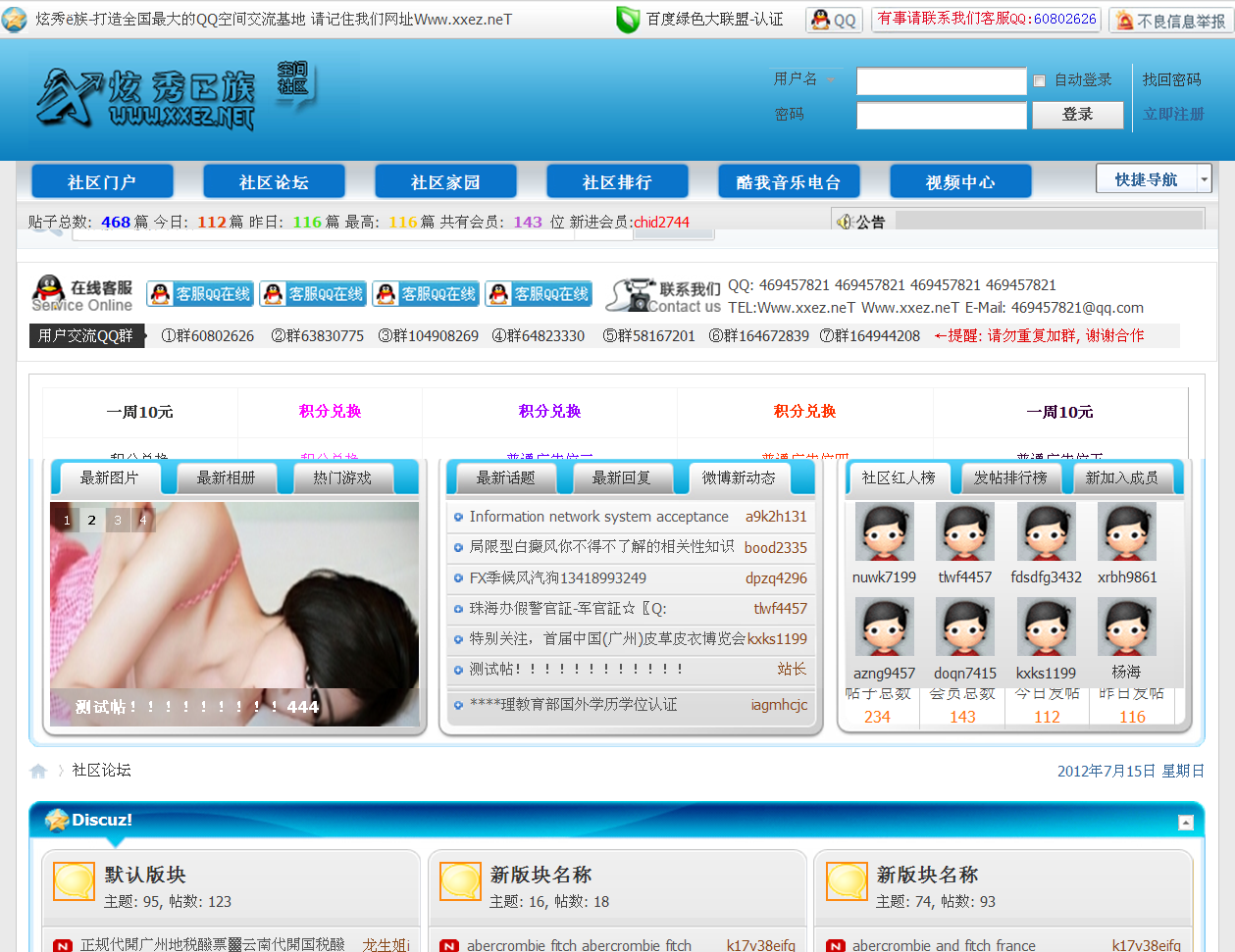Screen dimensions: 1235x952
Task: Open the newest member chid2744 link
Action: click(x=661, y=223)
